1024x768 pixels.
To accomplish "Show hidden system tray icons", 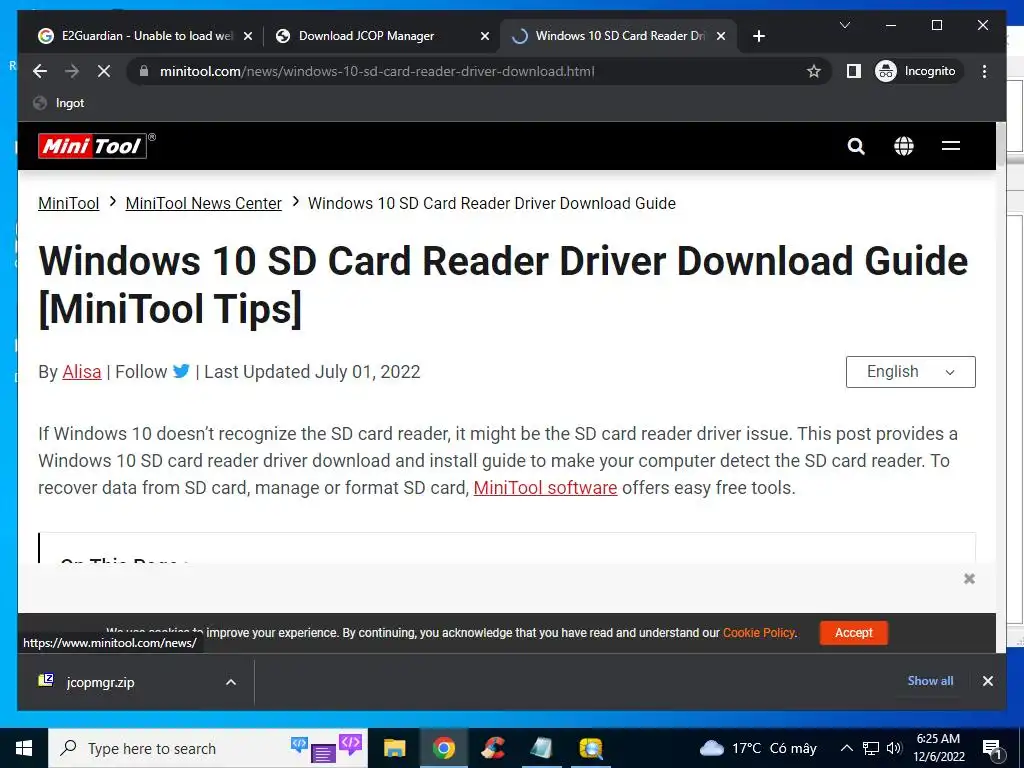I will tap(846, 748).
